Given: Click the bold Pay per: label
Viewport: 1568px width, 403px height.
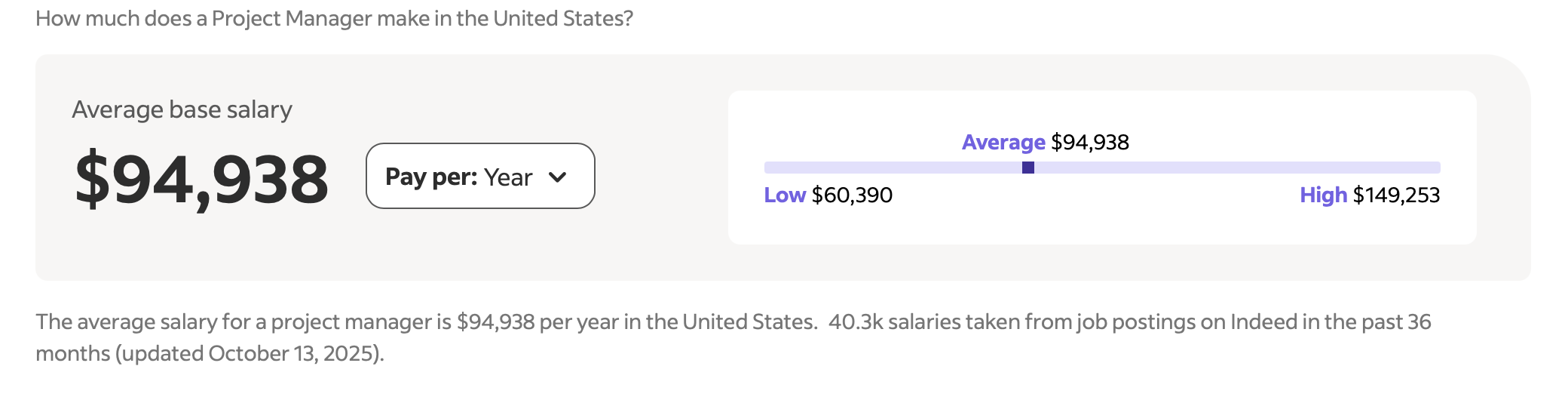Looking at the screenshot, I should 430,177.
